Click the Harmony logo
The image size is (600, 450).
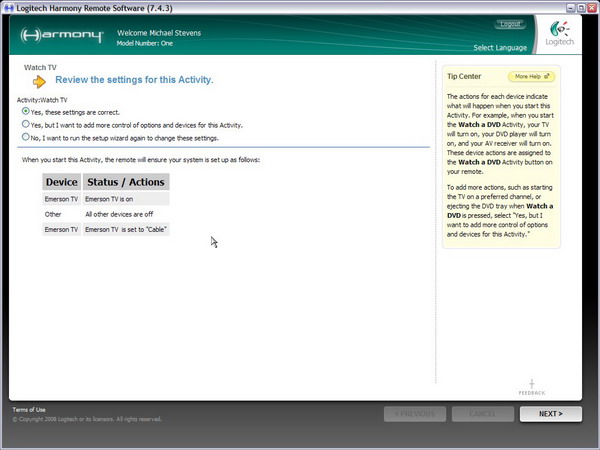pos(62,36)
